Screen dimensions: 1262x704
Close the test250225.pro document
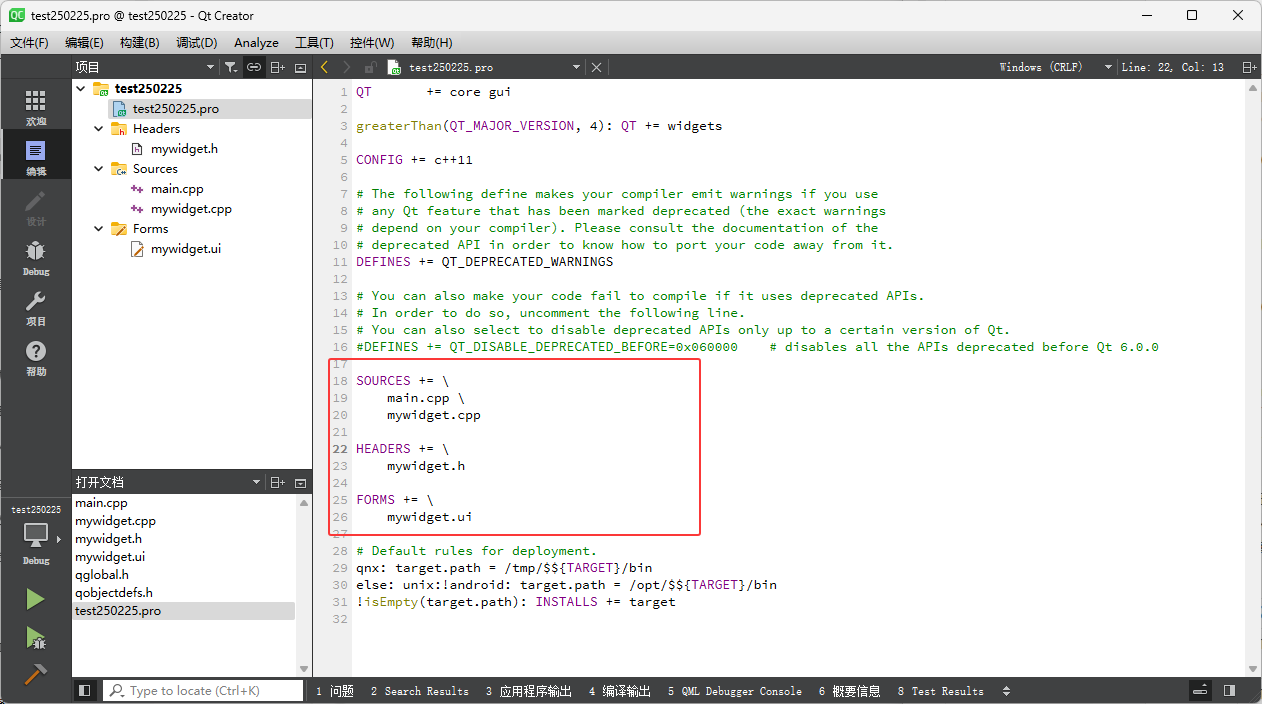(x=596, y=67)
